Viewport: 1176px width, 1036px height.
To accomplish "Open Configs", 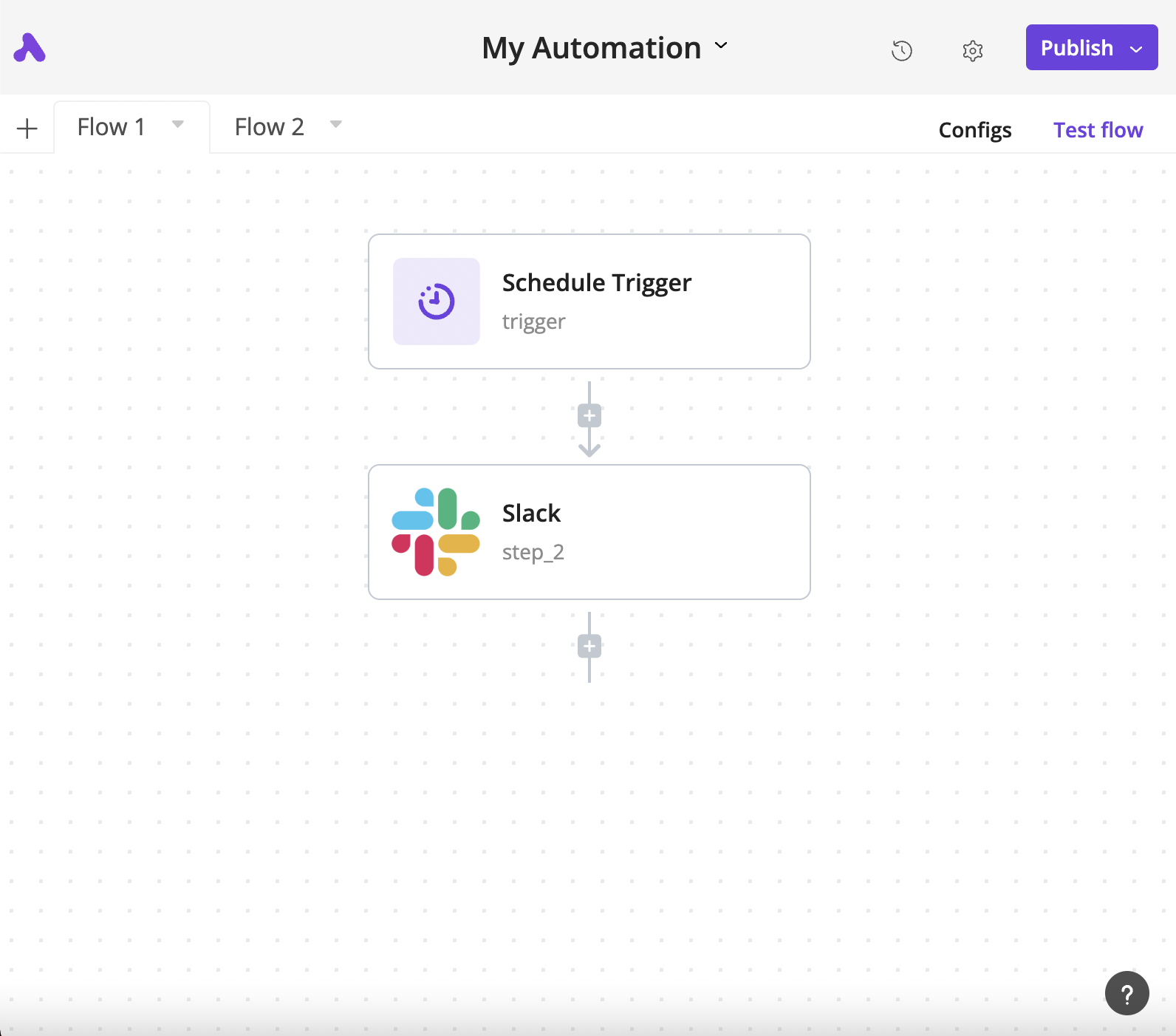I will coord(974,130).
